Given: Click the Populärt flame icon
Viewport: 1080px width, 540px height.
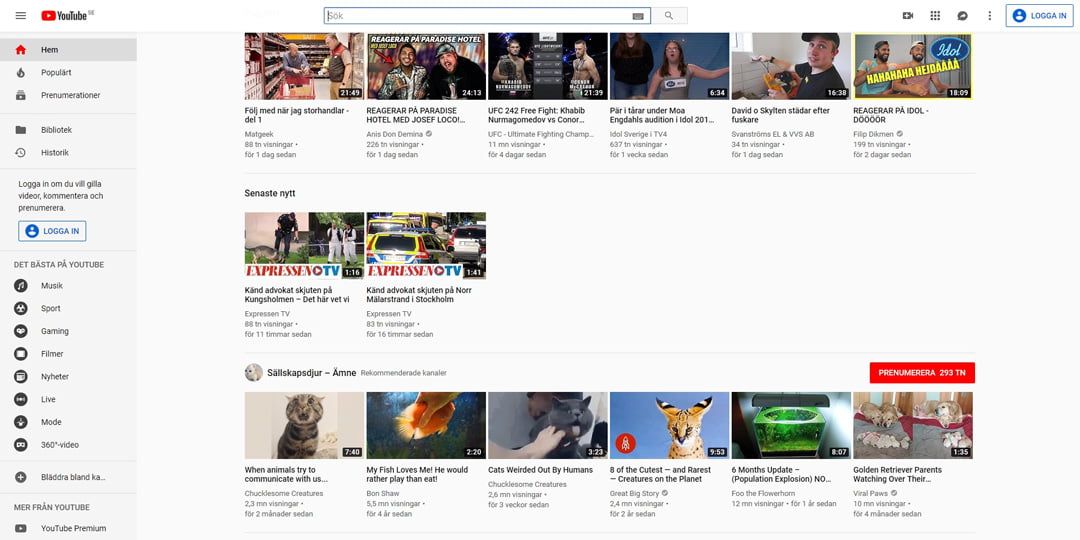Looking at the screenshot, I should (x=21, y=72).
